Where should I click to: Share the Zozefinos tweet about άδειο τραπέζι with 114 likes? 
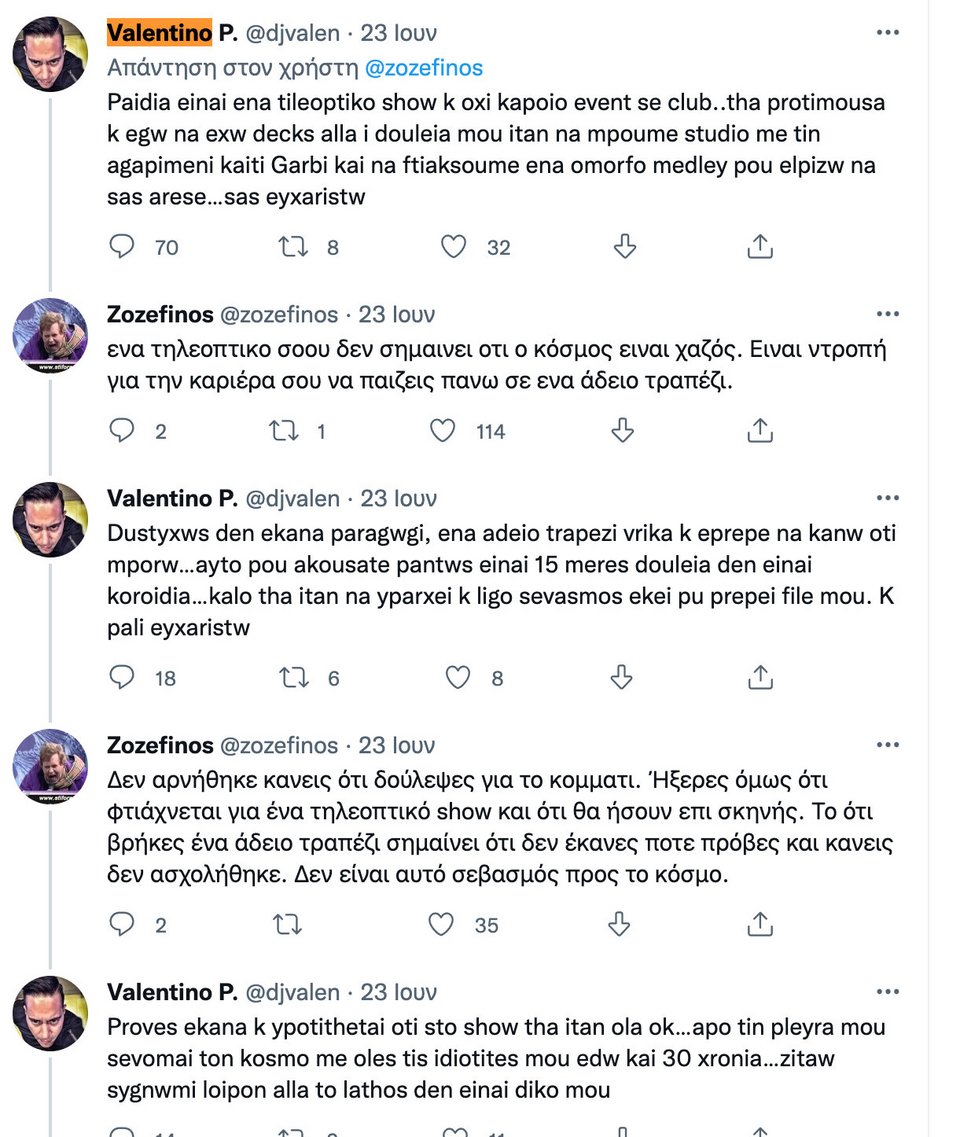click(760, 431)
